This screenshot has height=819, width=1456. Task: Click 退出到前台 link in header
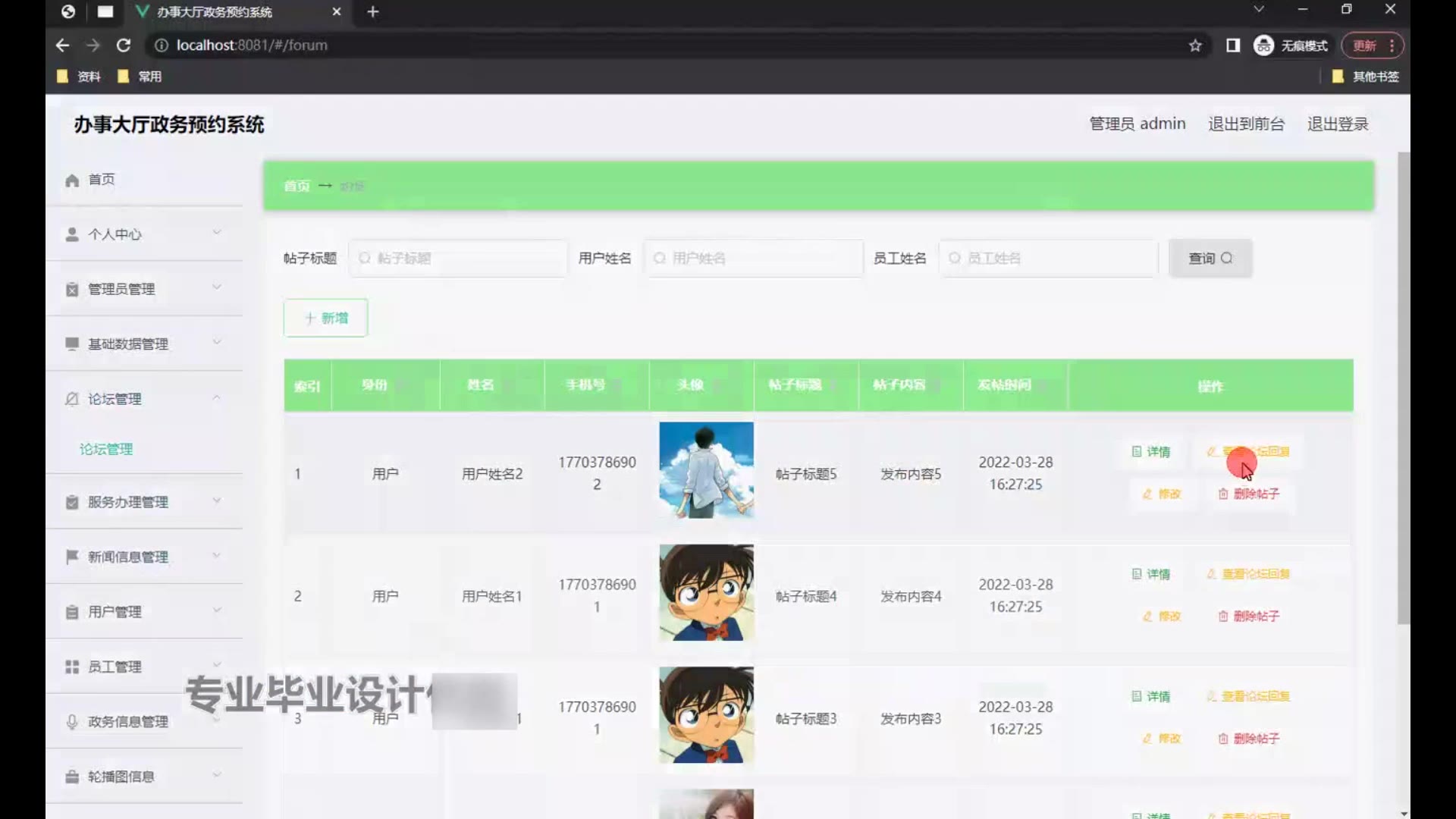(1246, 124)
